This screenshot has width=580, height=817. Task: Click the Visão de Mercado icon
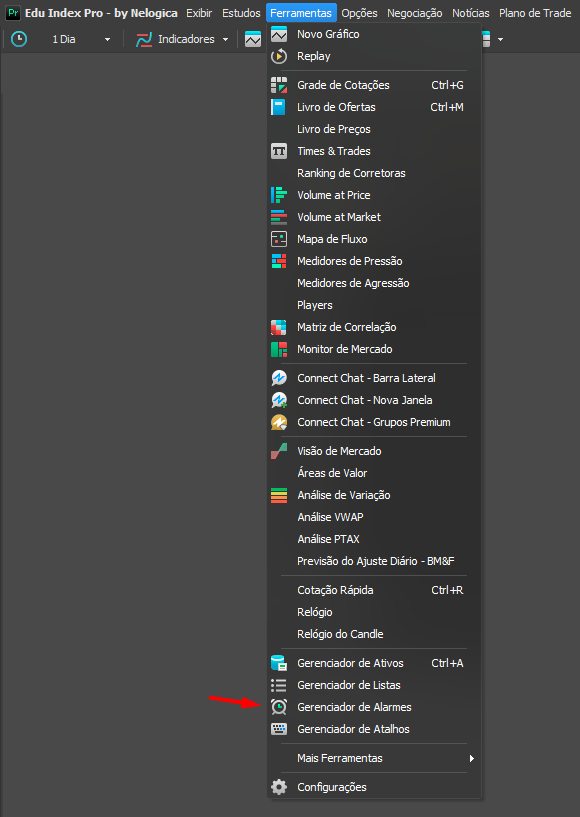(279, 451)
